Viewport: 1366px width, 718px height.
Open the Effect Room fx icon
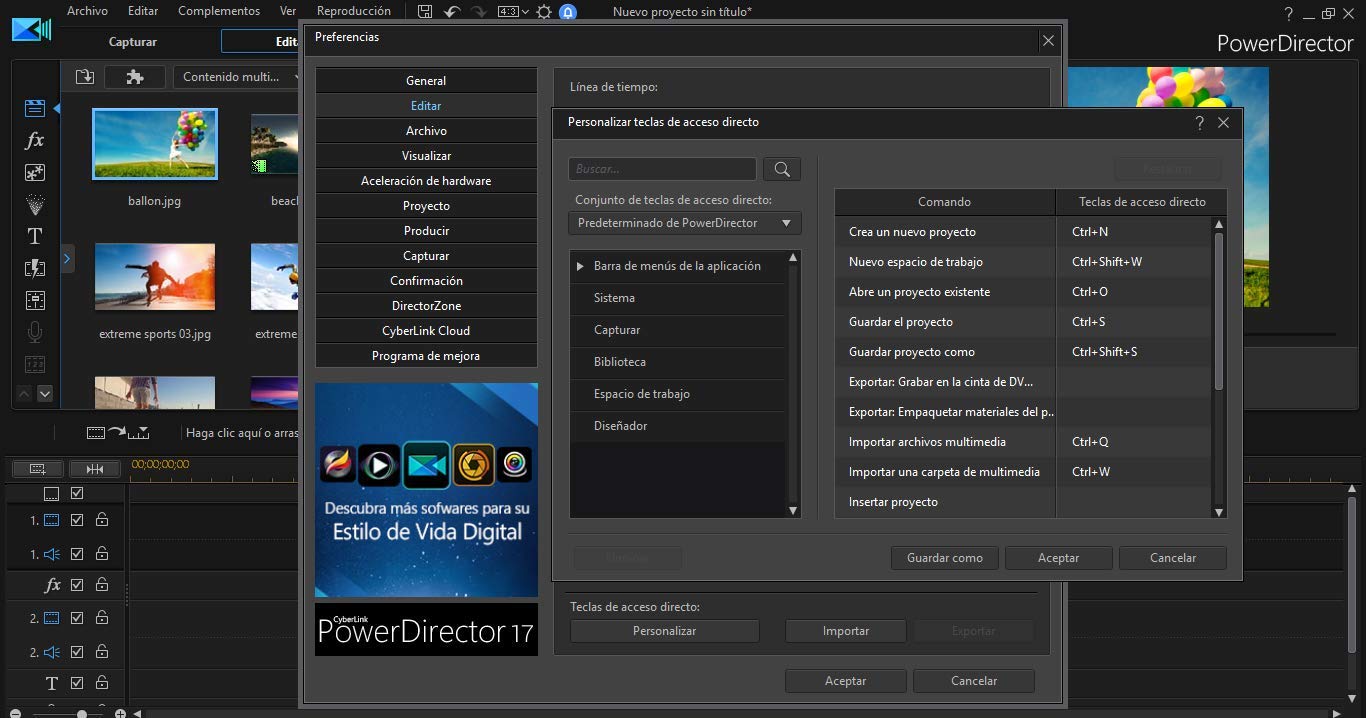click(x=35, y=140)
